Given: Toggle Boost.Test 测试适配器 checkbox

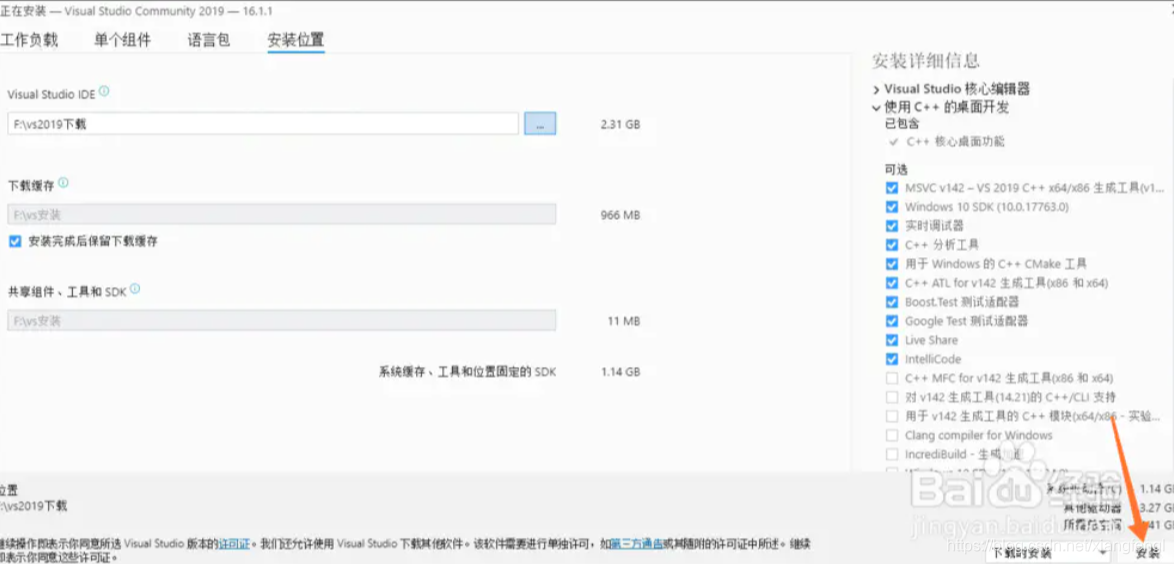Looking at the screenshot, I should [x=891, y=302].
